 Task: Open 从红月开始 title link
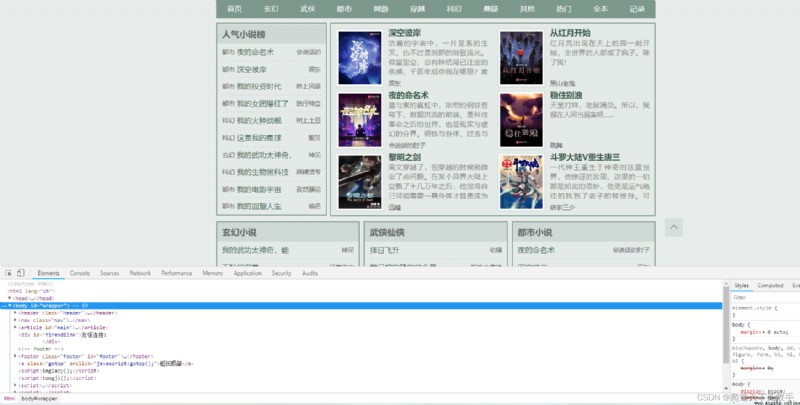point(570,33)
